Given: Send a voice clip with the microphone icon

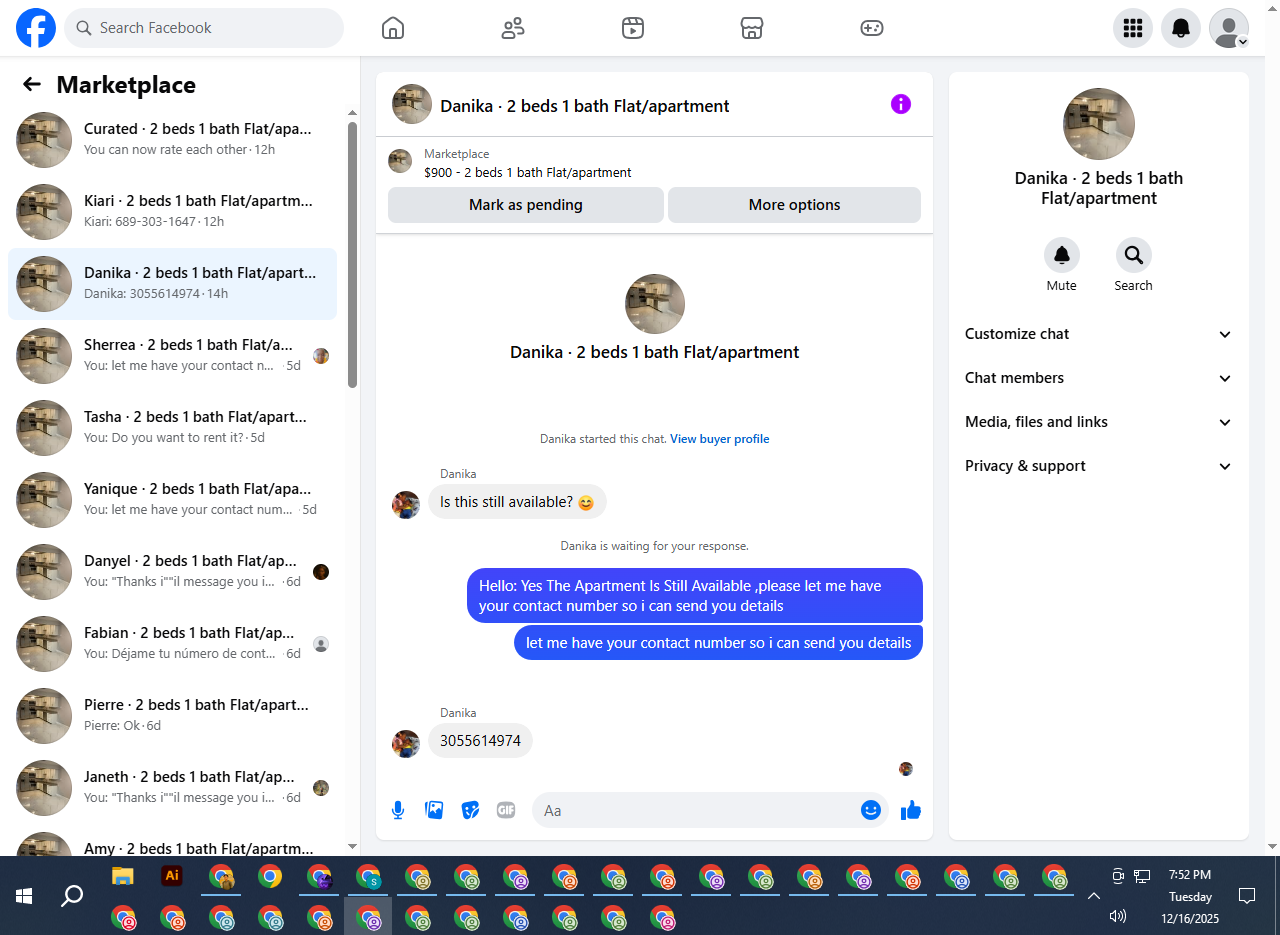Looking at the screenshot, I should (x=398, y=810).
